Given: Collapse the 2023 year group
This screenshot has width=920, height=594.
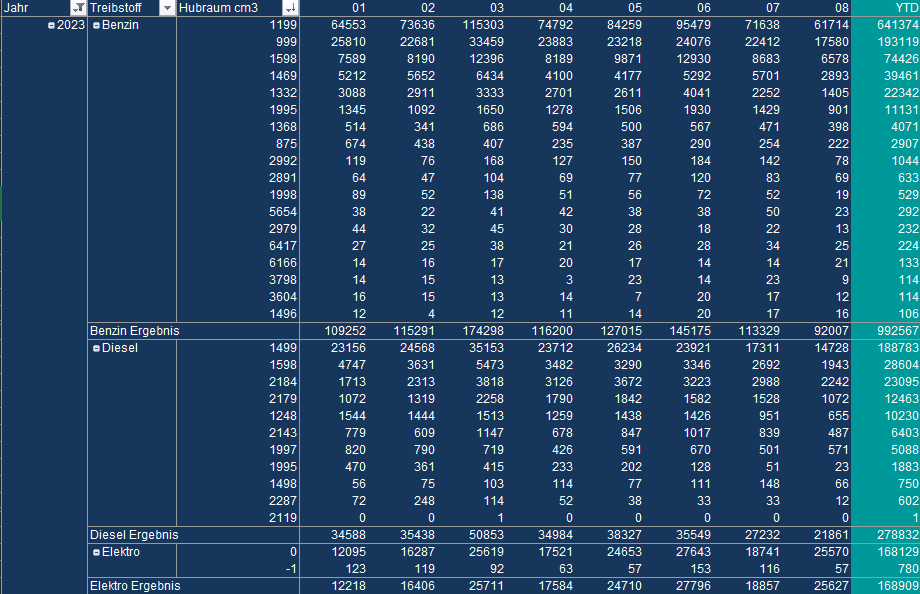Looking at the screenshot, I should (x=52, y=25).
